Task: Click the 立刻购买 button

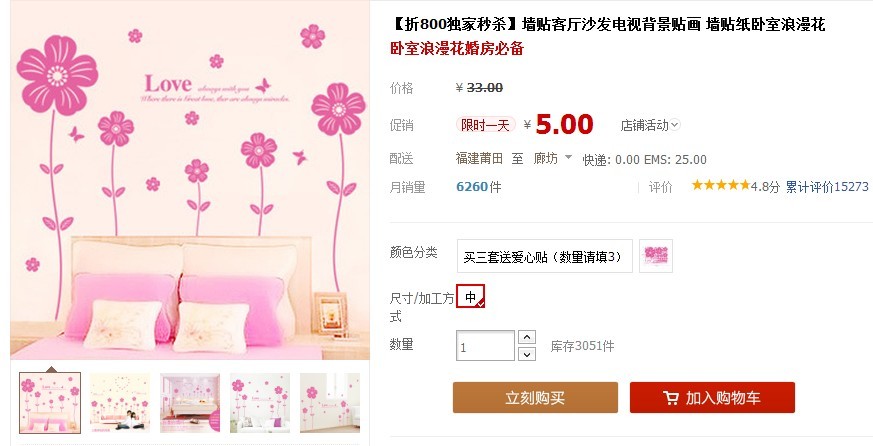Action: click(x=535, y=398)
